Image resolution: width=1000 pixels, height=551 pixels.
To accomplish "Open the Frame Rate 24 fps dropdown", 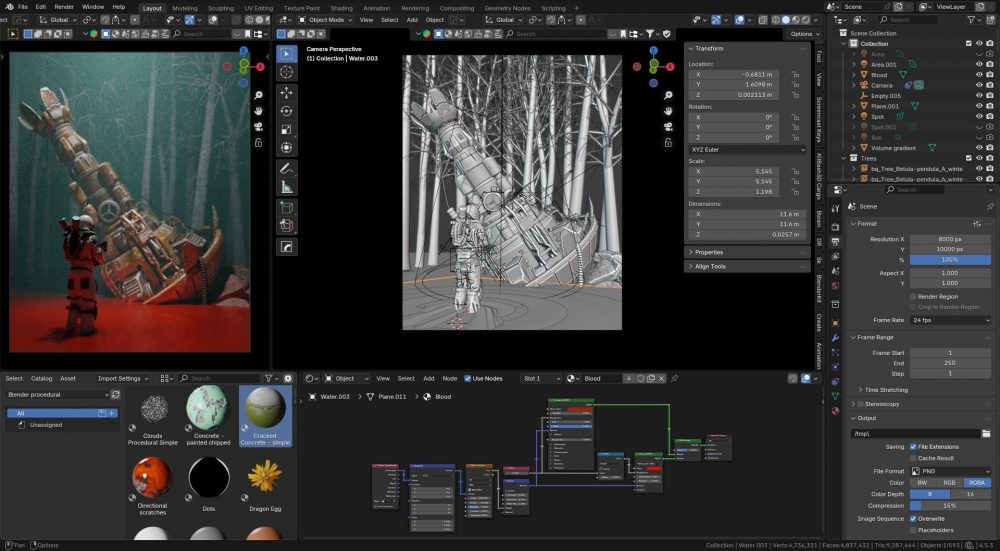I will pyautogui.click(x=950, y=320).
